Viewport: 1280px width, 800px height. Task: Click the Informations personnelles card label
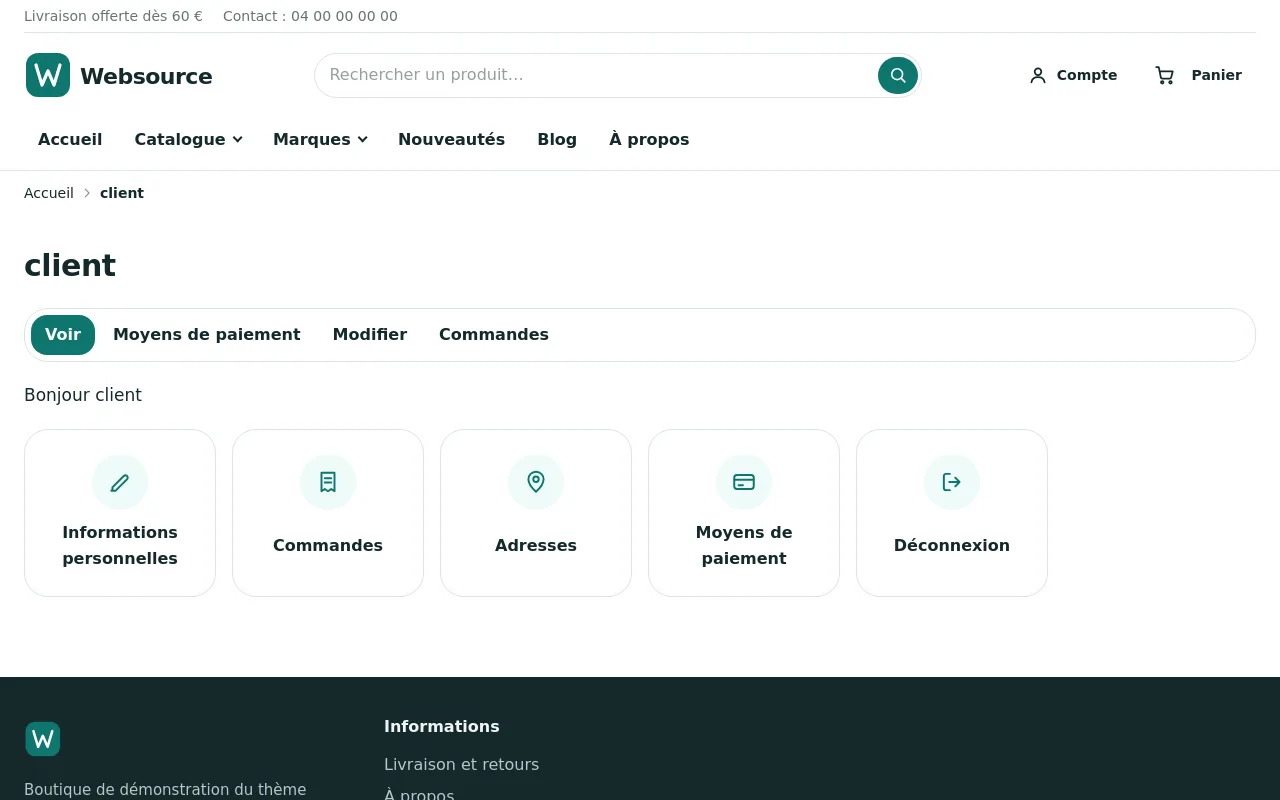(120, 545)
